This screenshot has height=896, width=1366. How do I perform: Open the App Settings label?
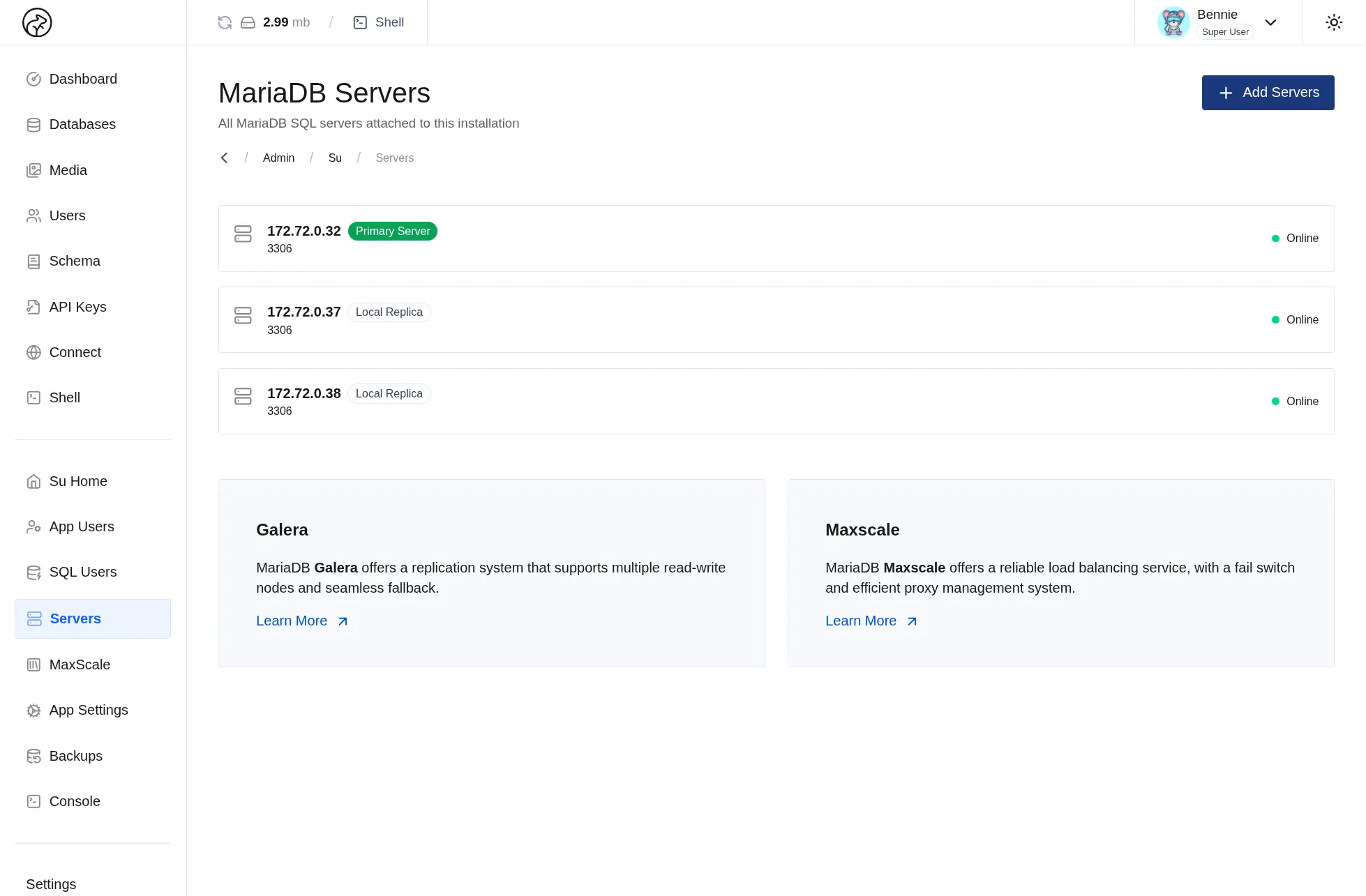[x=89, y=710]
